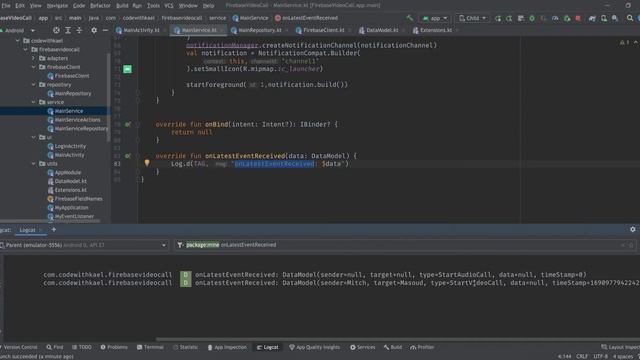Collapse the utils folder
This screenshot has width=640, height=360.
(33, 164)
